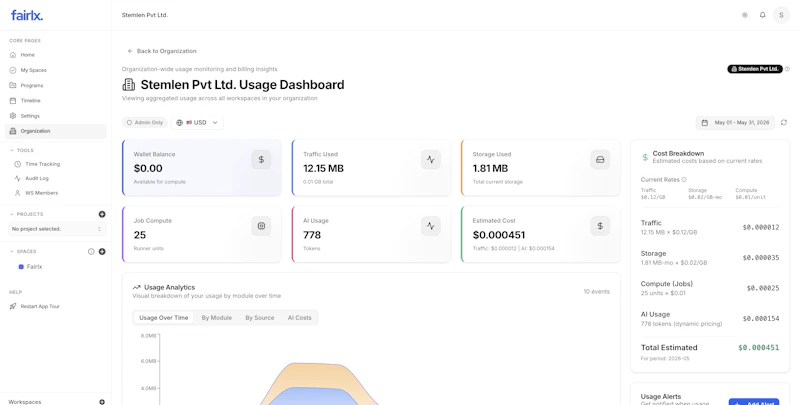Click the Workspaces label
Screen dimensions: 800x405
[x=25, y=402]
